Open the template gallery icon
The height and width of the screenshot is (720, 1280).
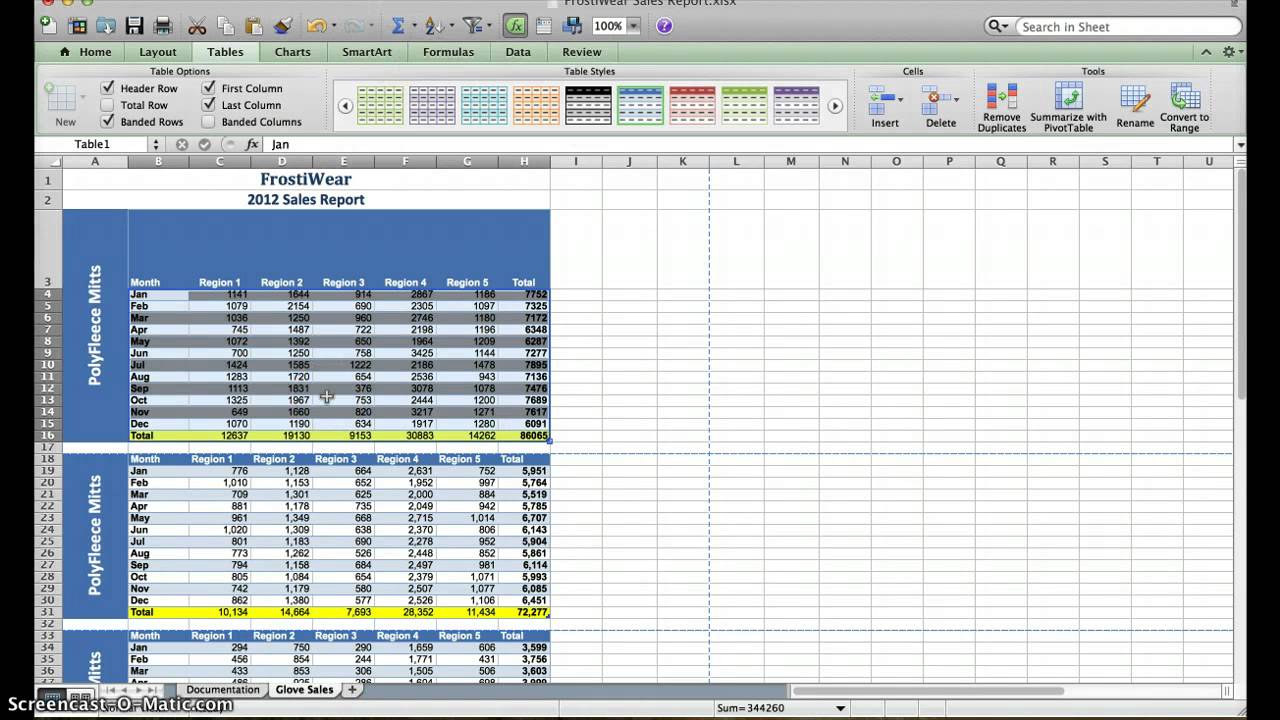coord(77,26)
